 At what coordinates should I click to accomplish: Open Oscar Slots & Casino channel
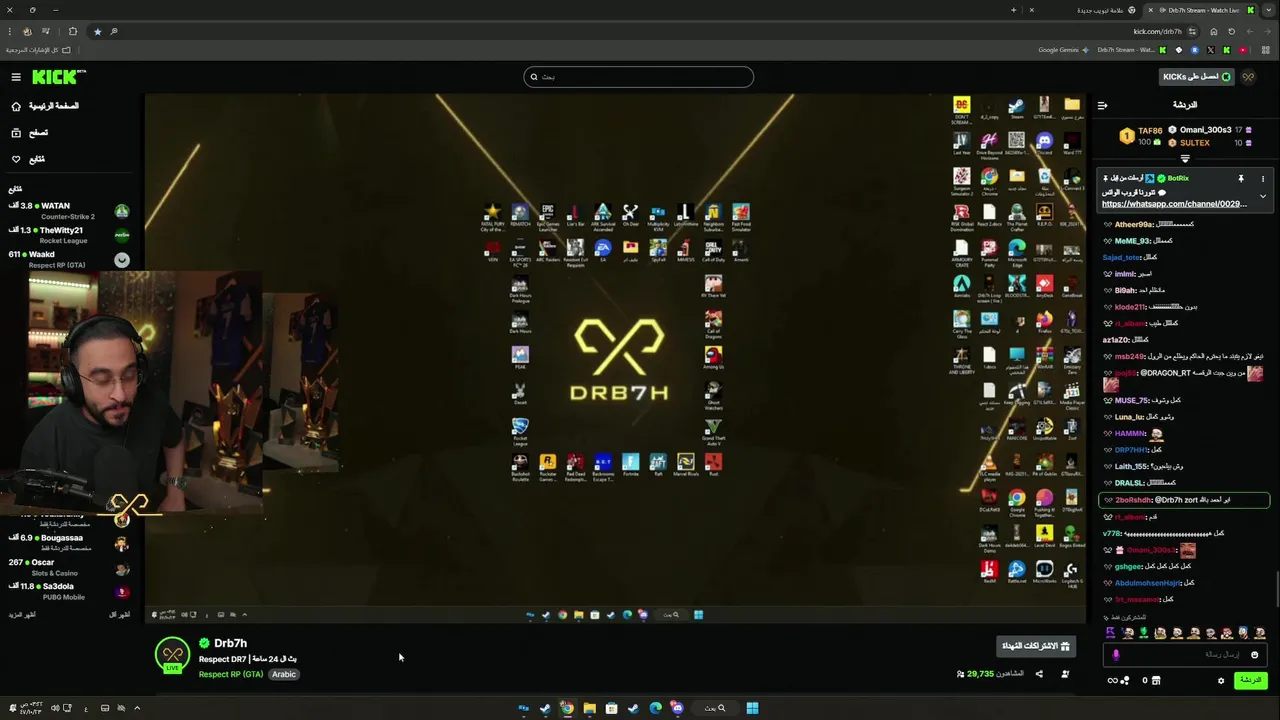[69, 567]
